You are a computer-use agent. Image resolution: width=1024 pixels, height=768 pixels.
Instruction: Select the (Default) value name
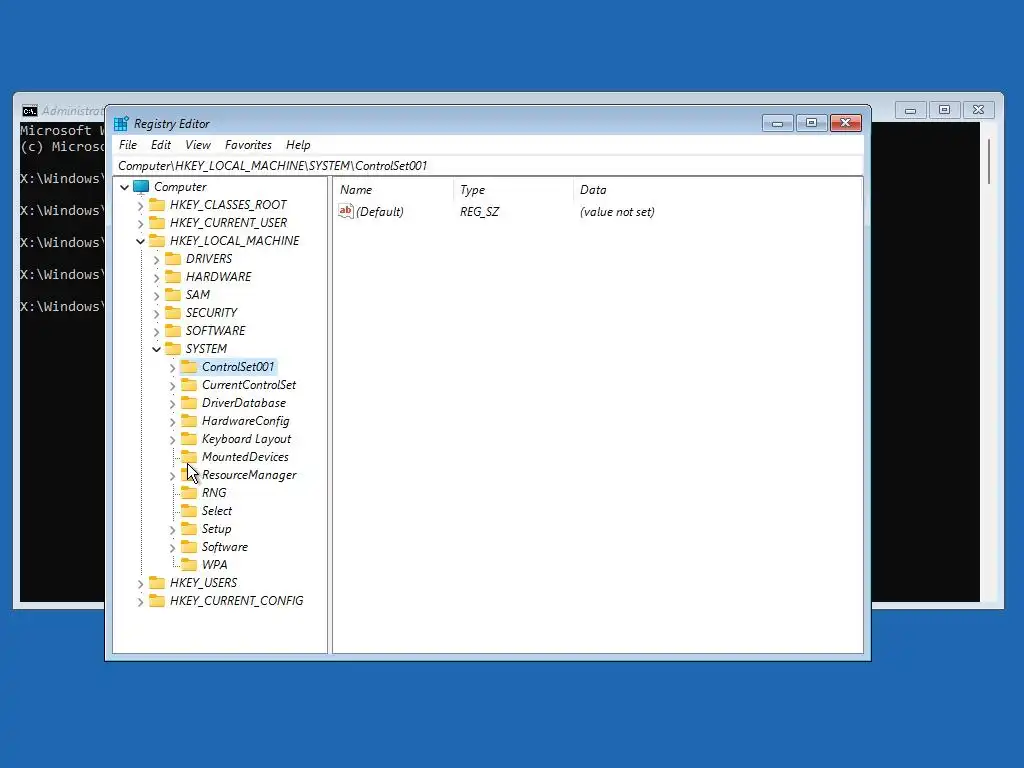coord(379,212)
